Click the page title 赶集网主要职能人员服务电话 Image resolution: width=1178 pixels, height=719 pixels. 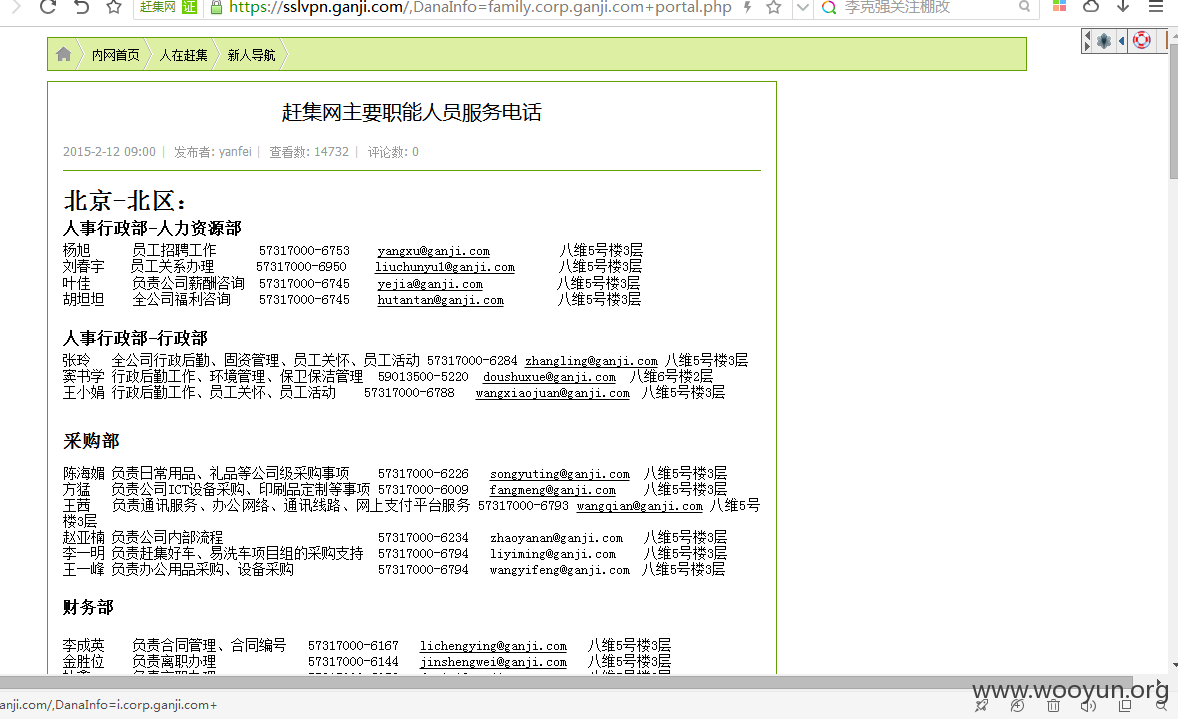point(412,112)
